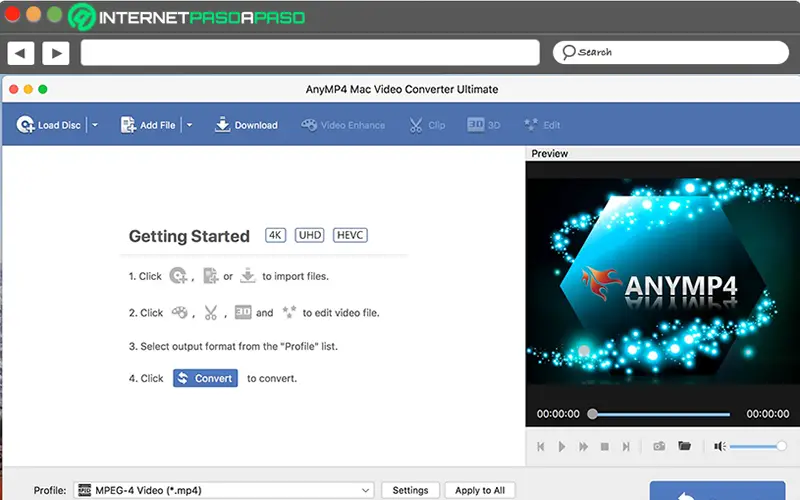Click the total time 00:00:00 on the right
The image size is (800, 500).
[767, 414]
